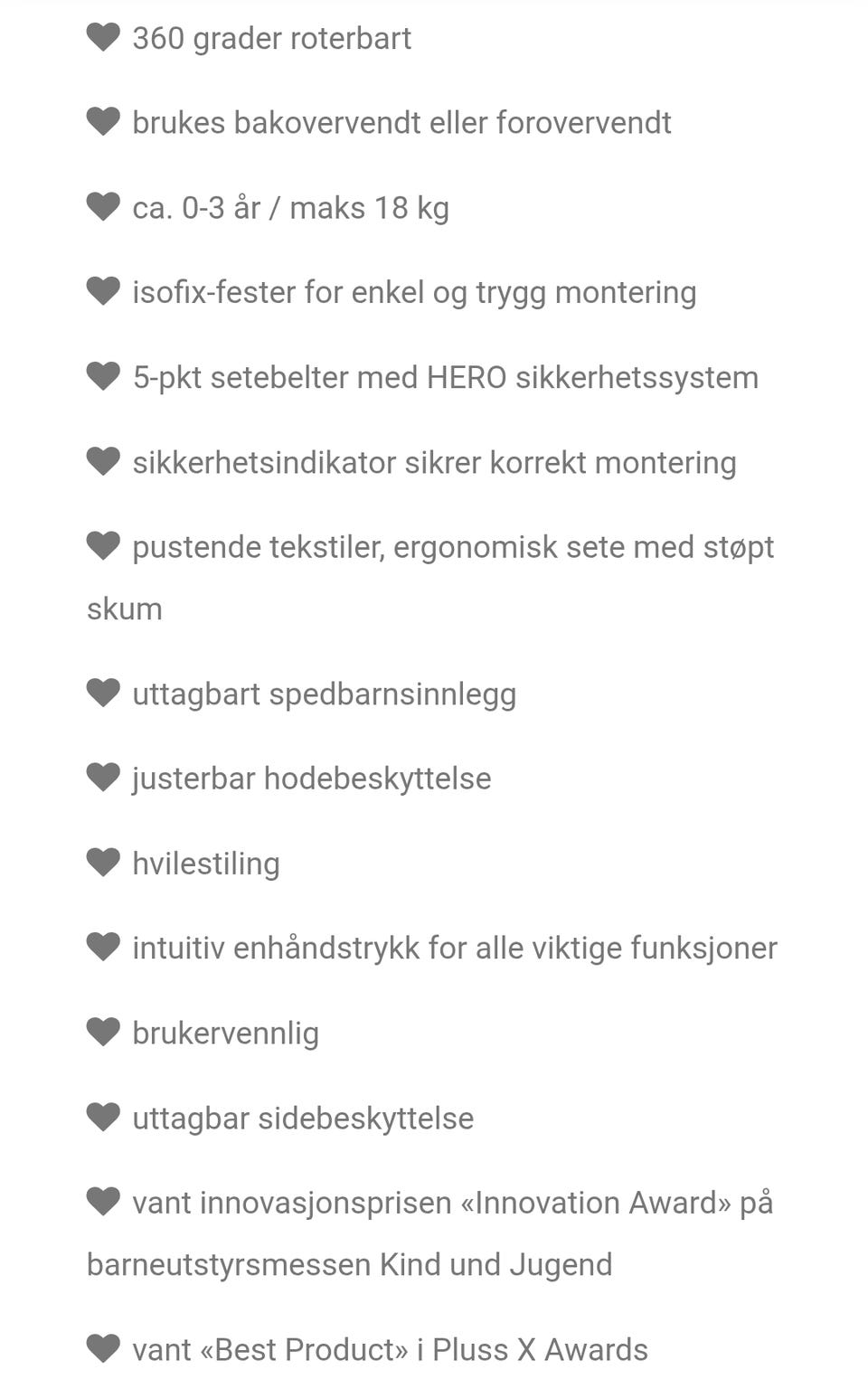
Task: Click heart icon beside isofix-fester line
Action: [103, 291]
